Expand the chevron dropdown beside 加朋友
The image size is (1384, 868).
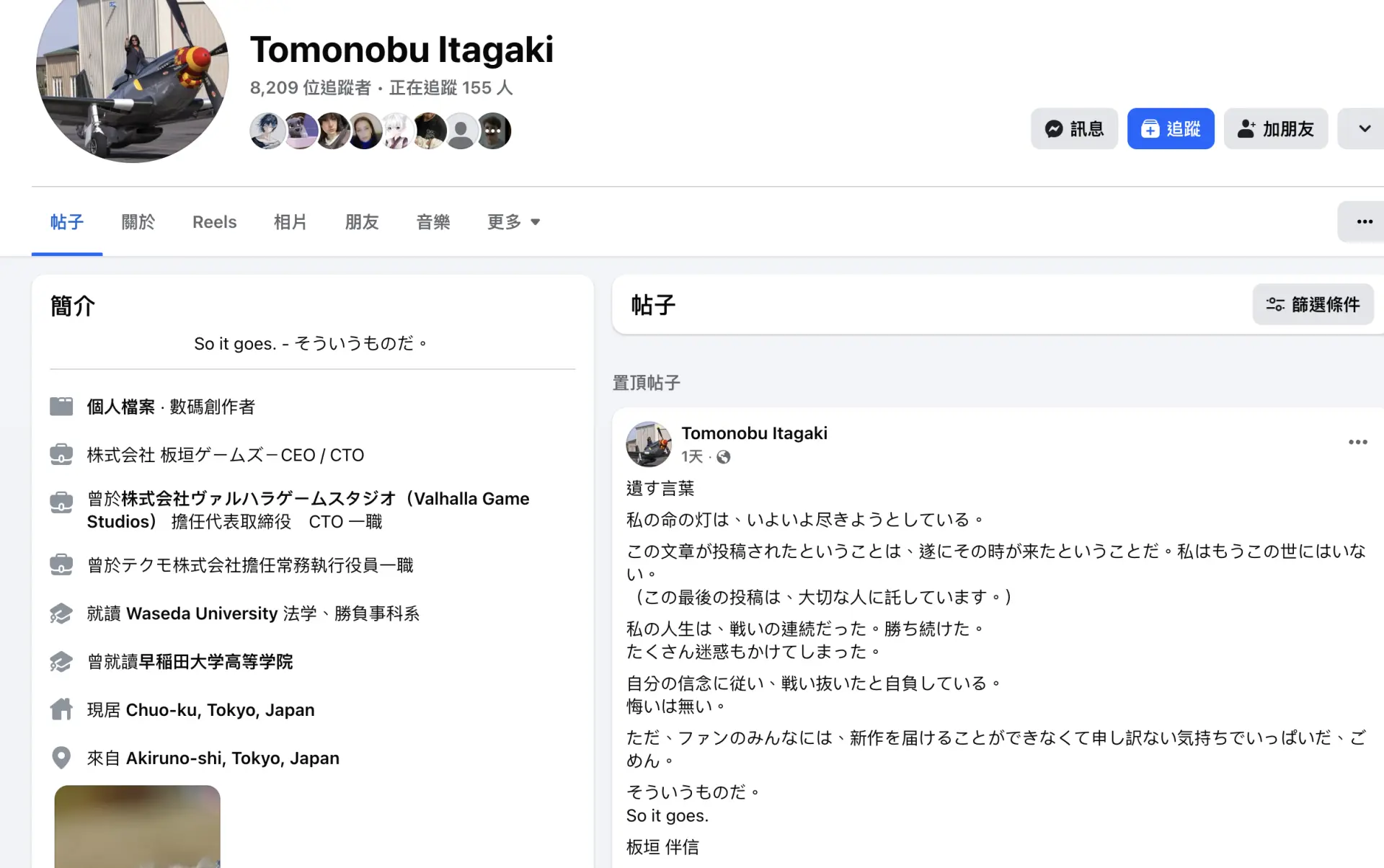point(1364,129)
